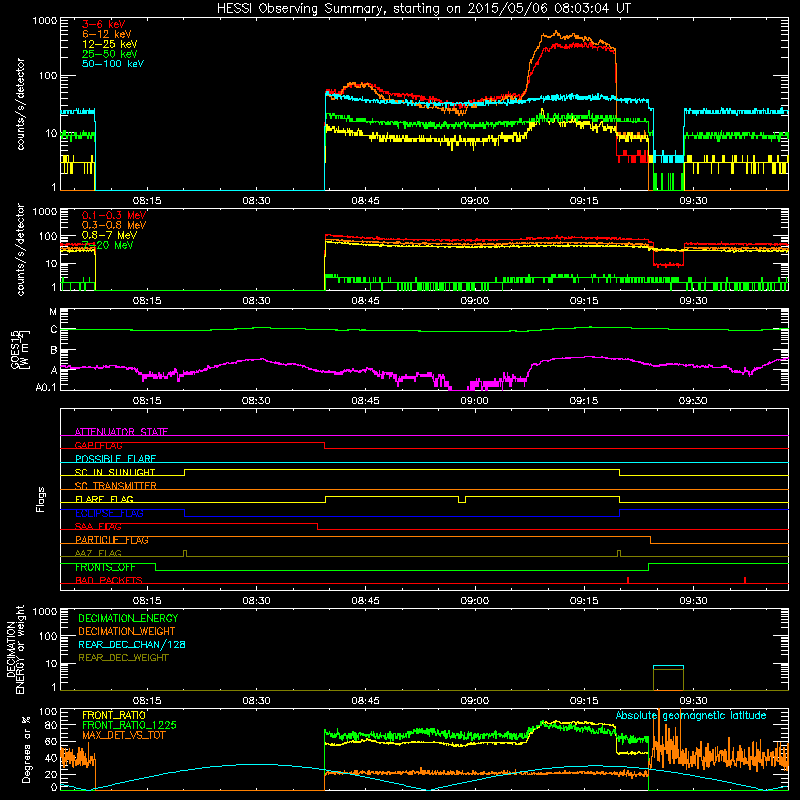Select the PARTICLE_FLAG label

112,540
